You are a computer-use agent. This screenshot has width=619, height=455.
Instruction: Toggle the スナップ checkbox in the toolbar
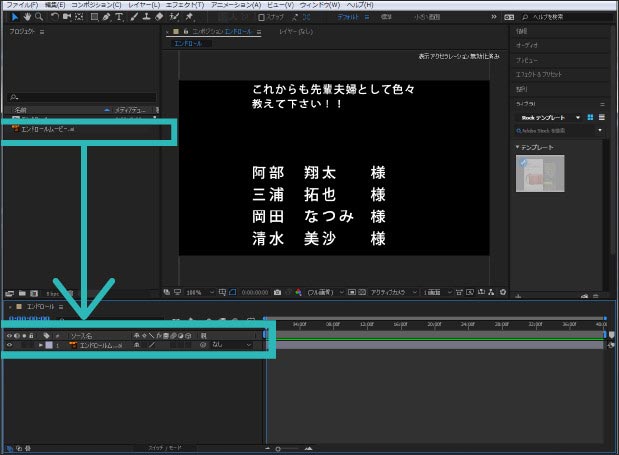pyautogui.click(x=262, y=17)
